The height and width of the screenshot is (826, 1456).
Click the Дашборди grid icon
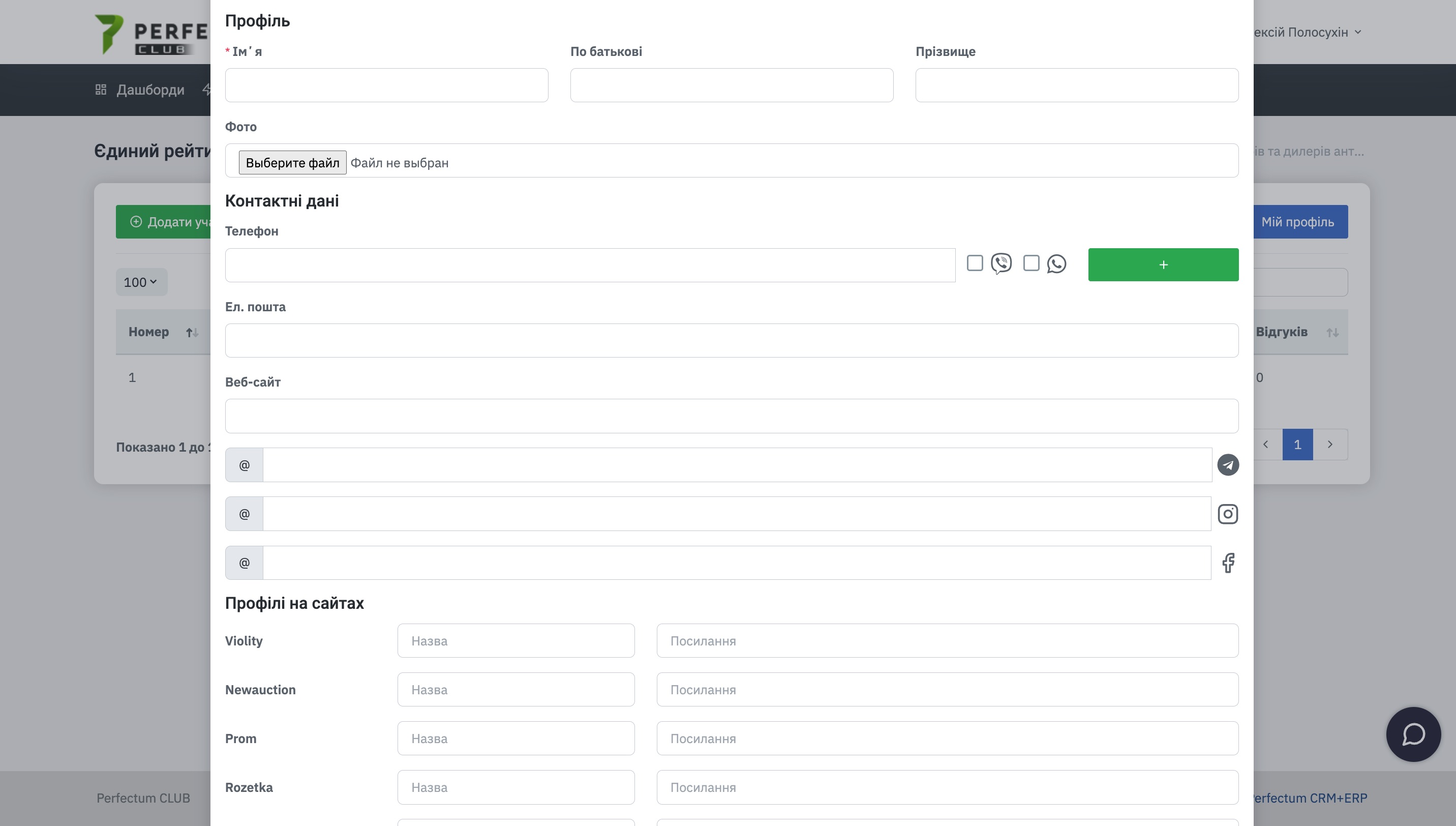[100, 90]
